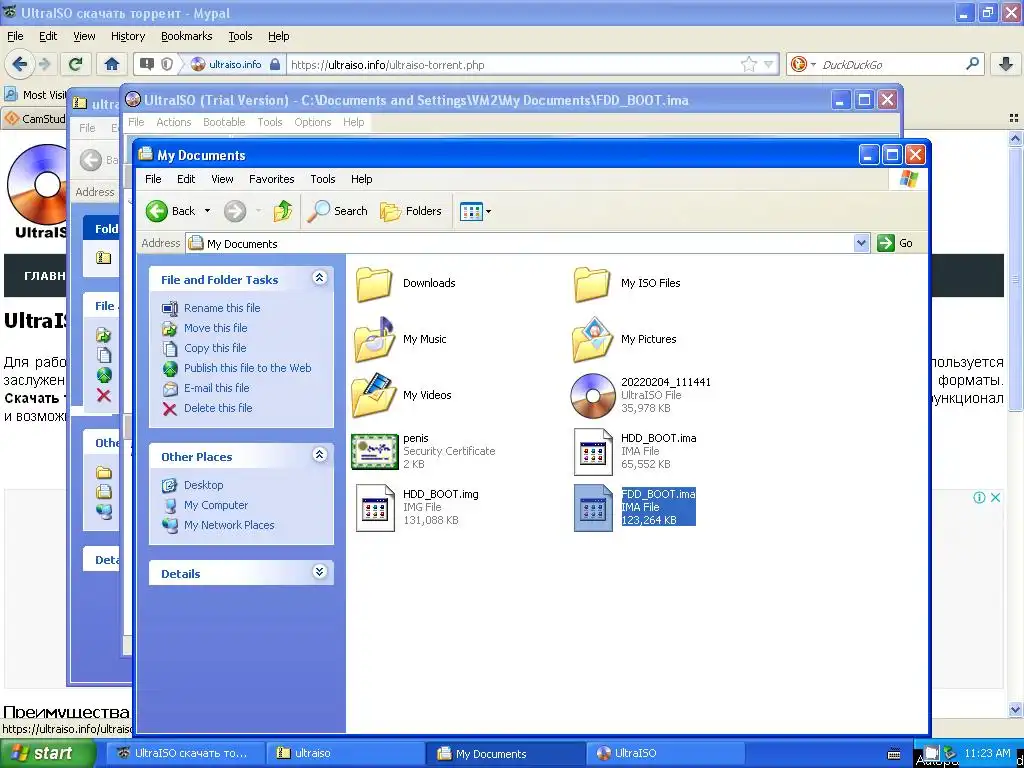Click bookmark star in URL bar
Screen dimensions: 1024x768
[x=749, y=64]
